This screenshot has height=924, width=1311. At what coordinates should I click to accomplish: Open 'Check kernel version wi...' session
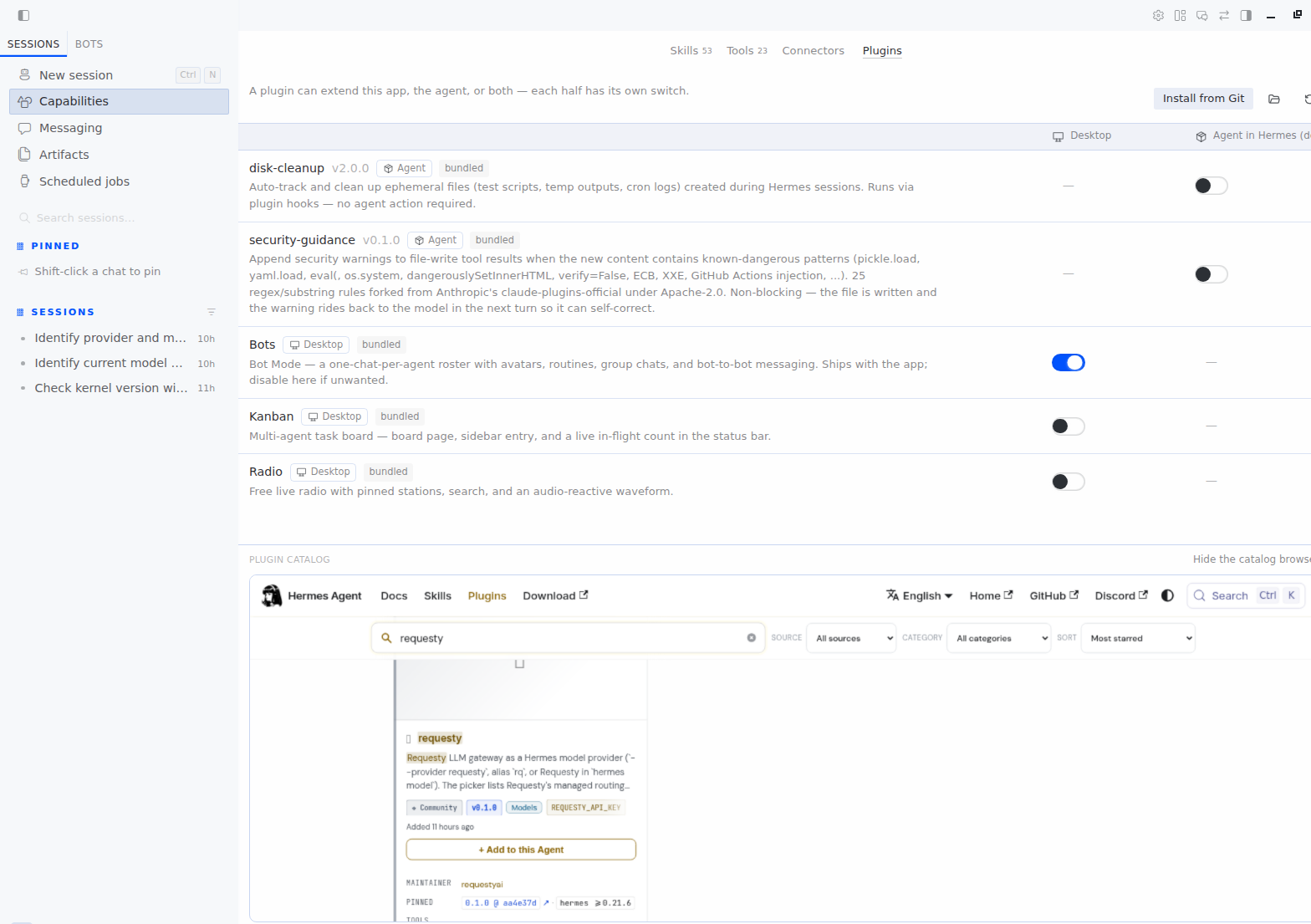[119, 388]
